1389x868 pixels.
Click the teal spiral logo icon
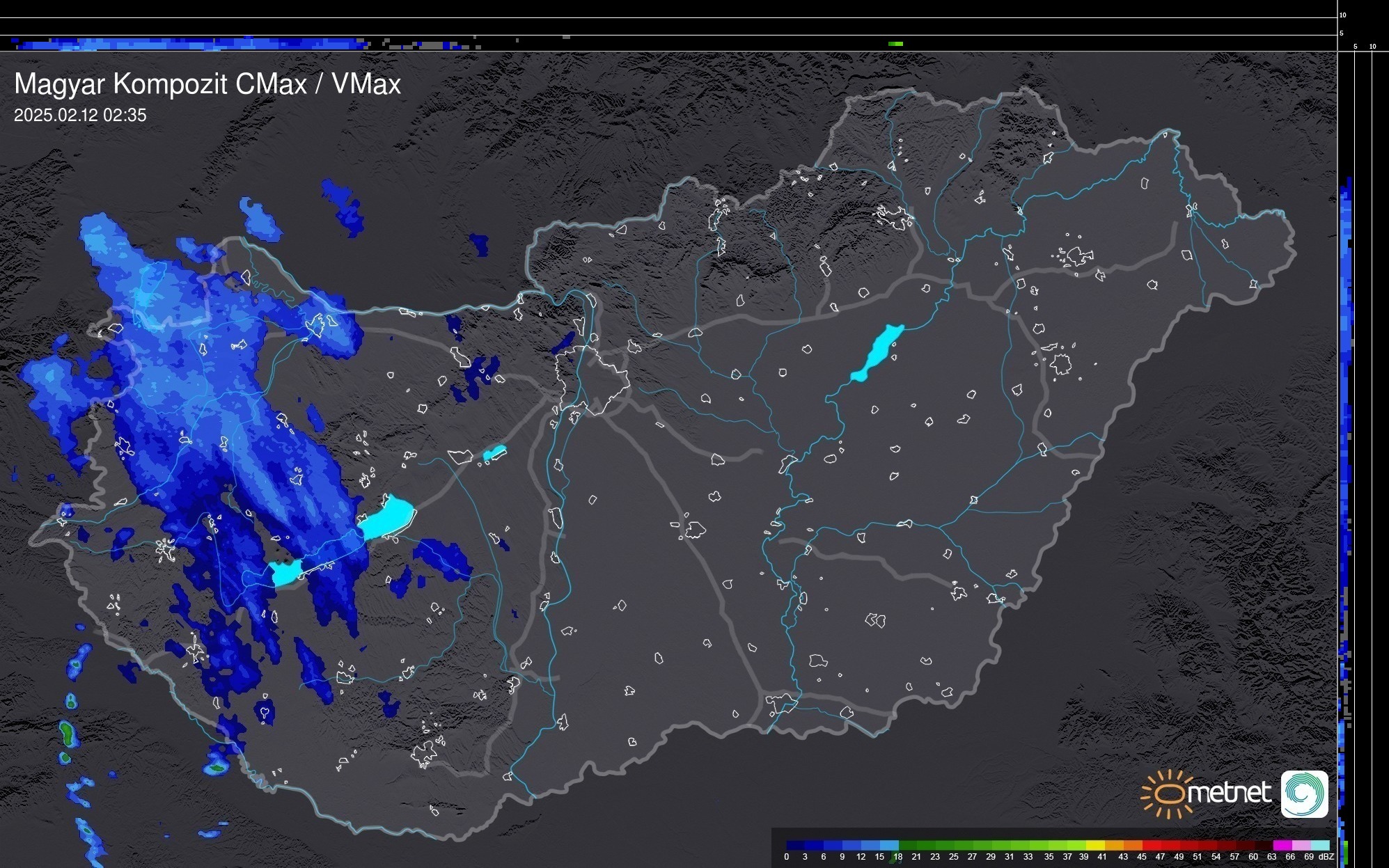click(1304, 794)
